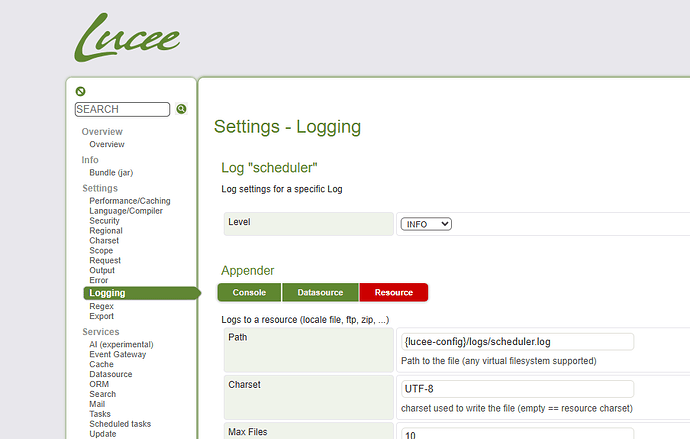Click the Appender section heading
Viewport: 690px width, 439px height.
247,271
